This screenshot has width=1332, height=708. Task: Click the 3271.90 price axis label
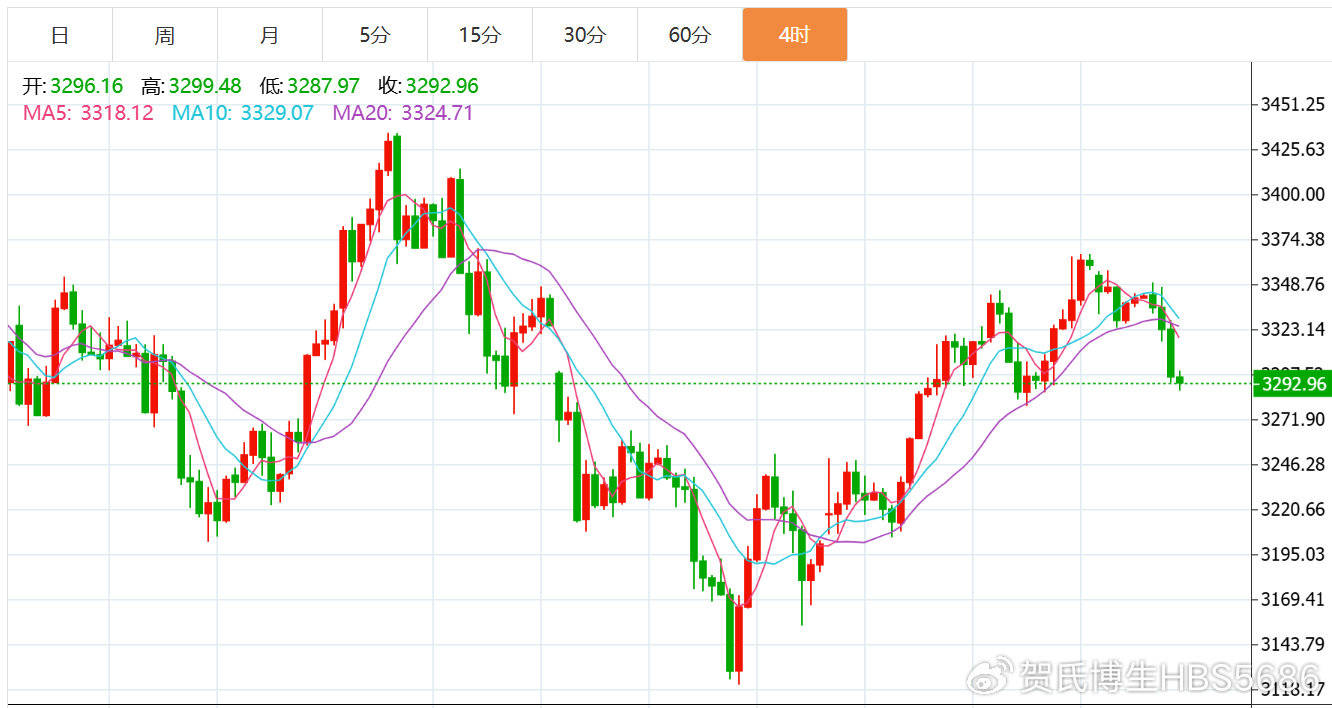1293,419
